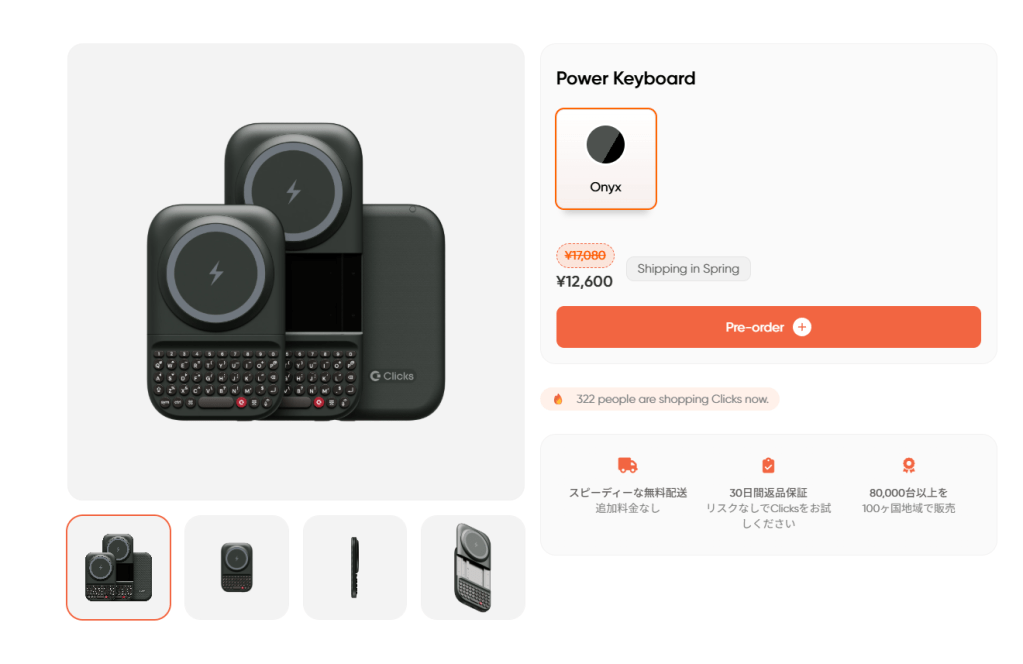
Task: Click the 30日間返品保証 text
Action: [x=768, y=492]
